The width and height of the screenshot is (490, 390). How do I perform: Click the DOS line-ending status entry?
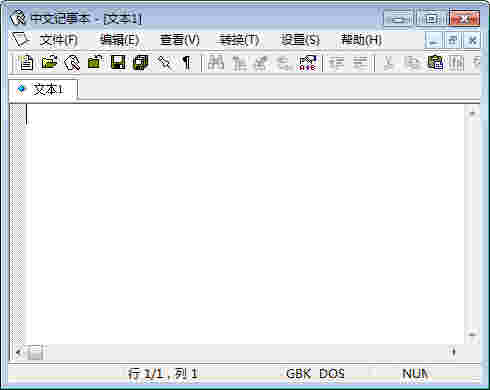(x=332, y=374)
